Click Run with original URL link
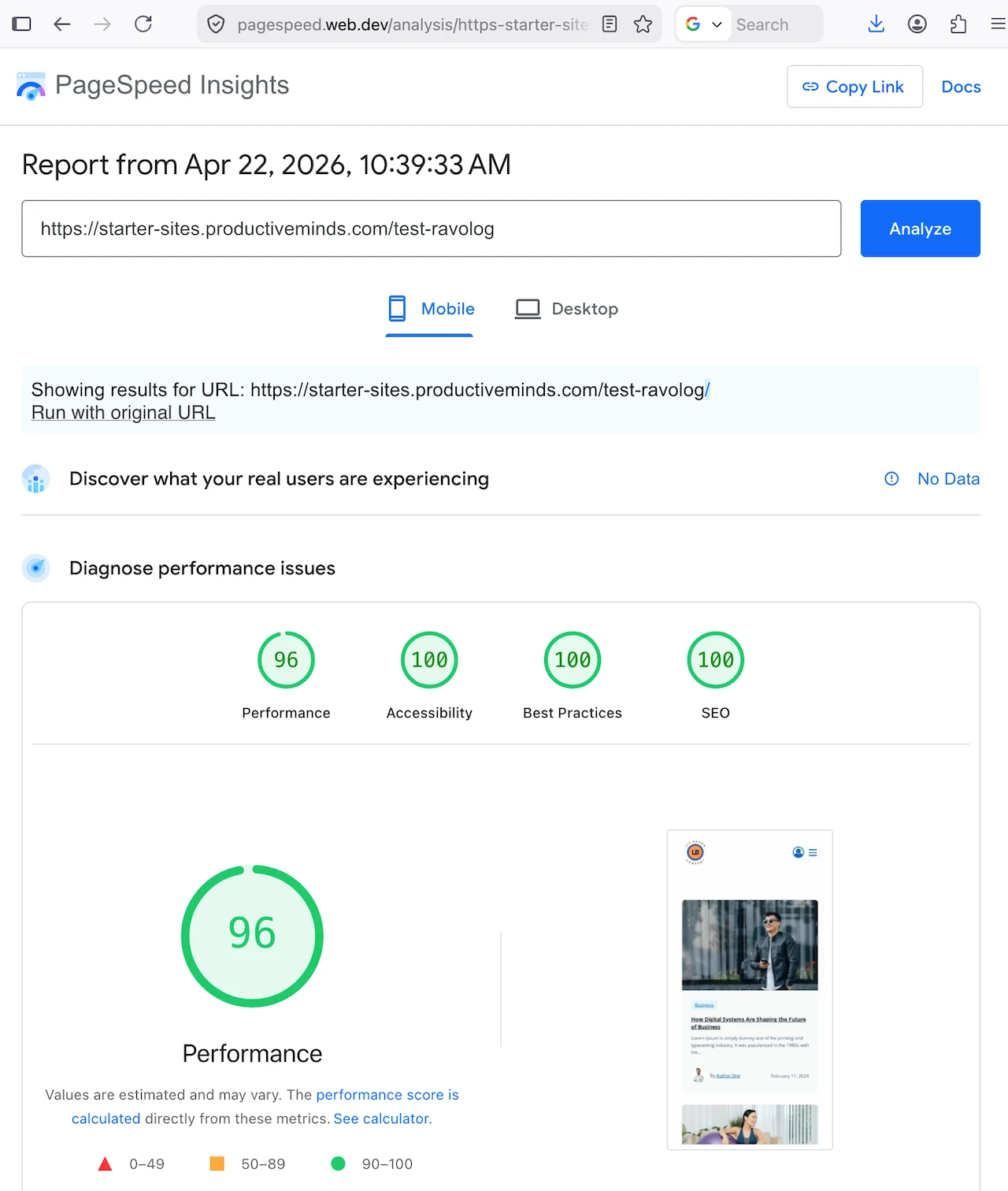Image resolution: width=1008 pixels, height=1191 pixels. point(124,413)
